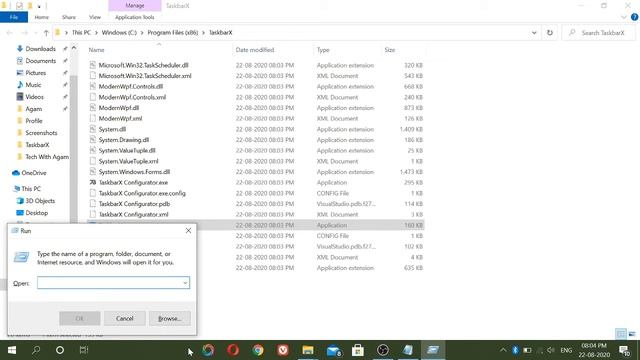
Task: Open Music in the navigation pane
Action: pyautogui.click(x=33, y=85)
